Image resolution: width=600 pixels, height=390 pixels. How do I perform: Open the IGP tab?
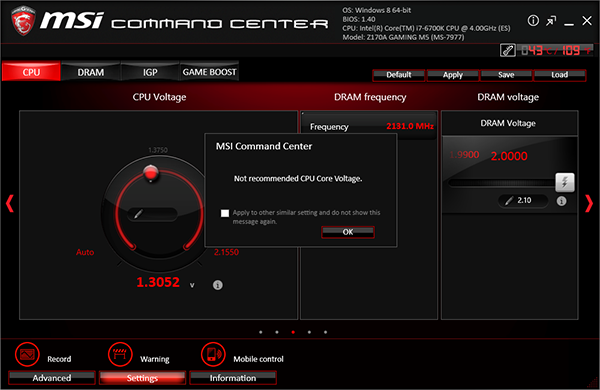[150, 72]
